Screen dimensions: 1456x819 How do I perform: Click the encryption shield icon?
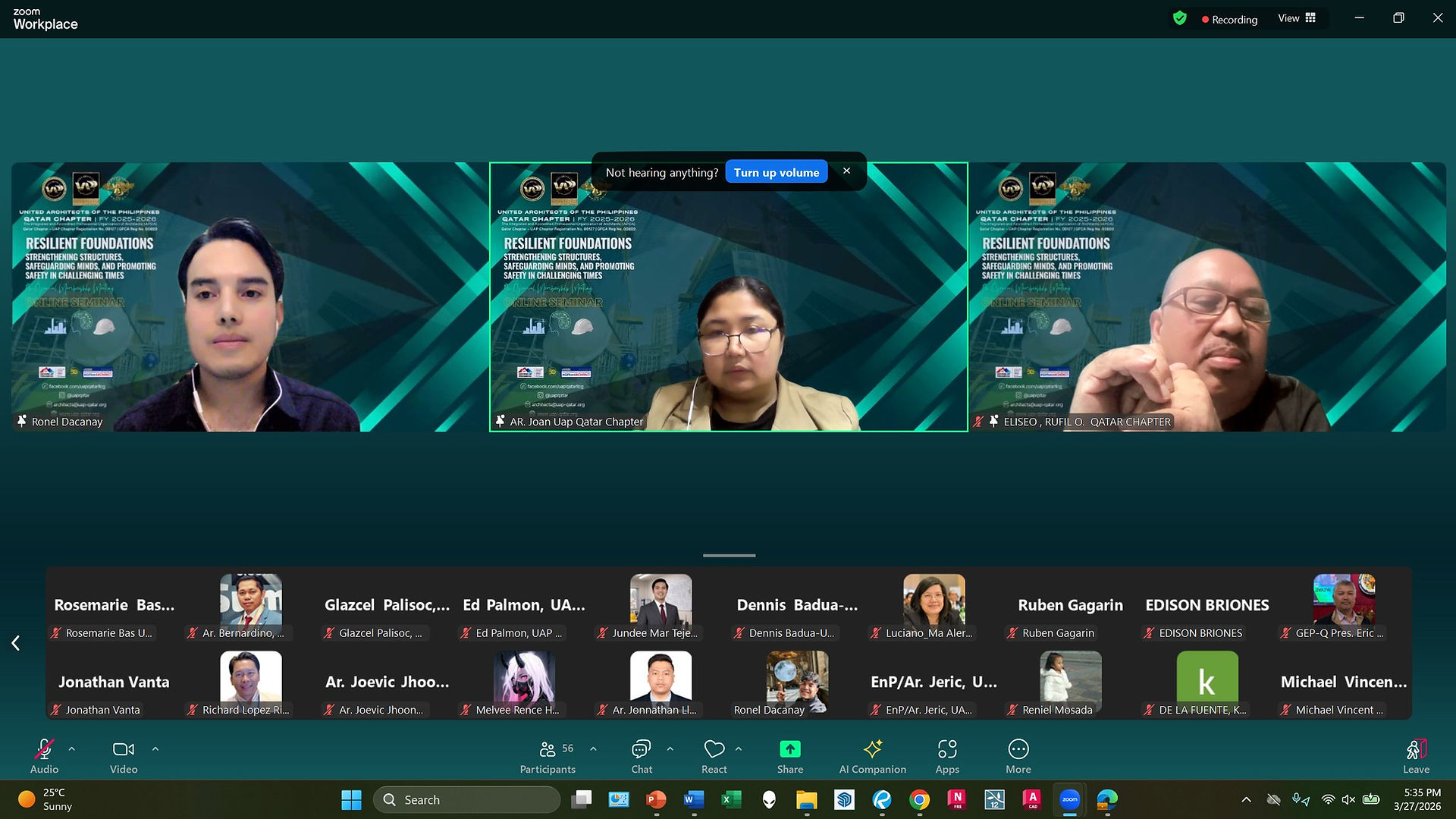[x=1179, y=18]
